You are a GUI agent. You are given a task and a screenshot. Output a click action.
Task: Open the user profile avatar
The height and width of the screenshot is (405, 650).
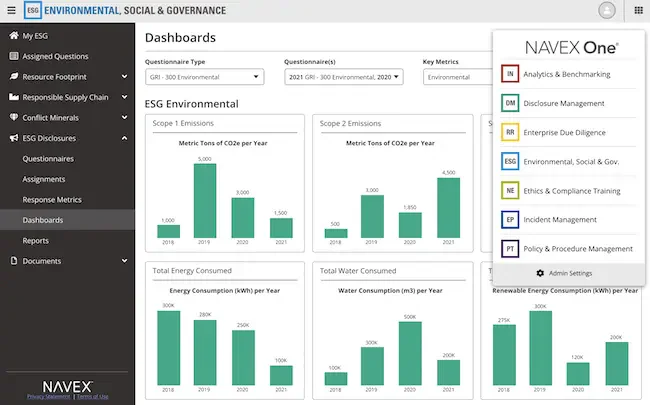(606, 10)
